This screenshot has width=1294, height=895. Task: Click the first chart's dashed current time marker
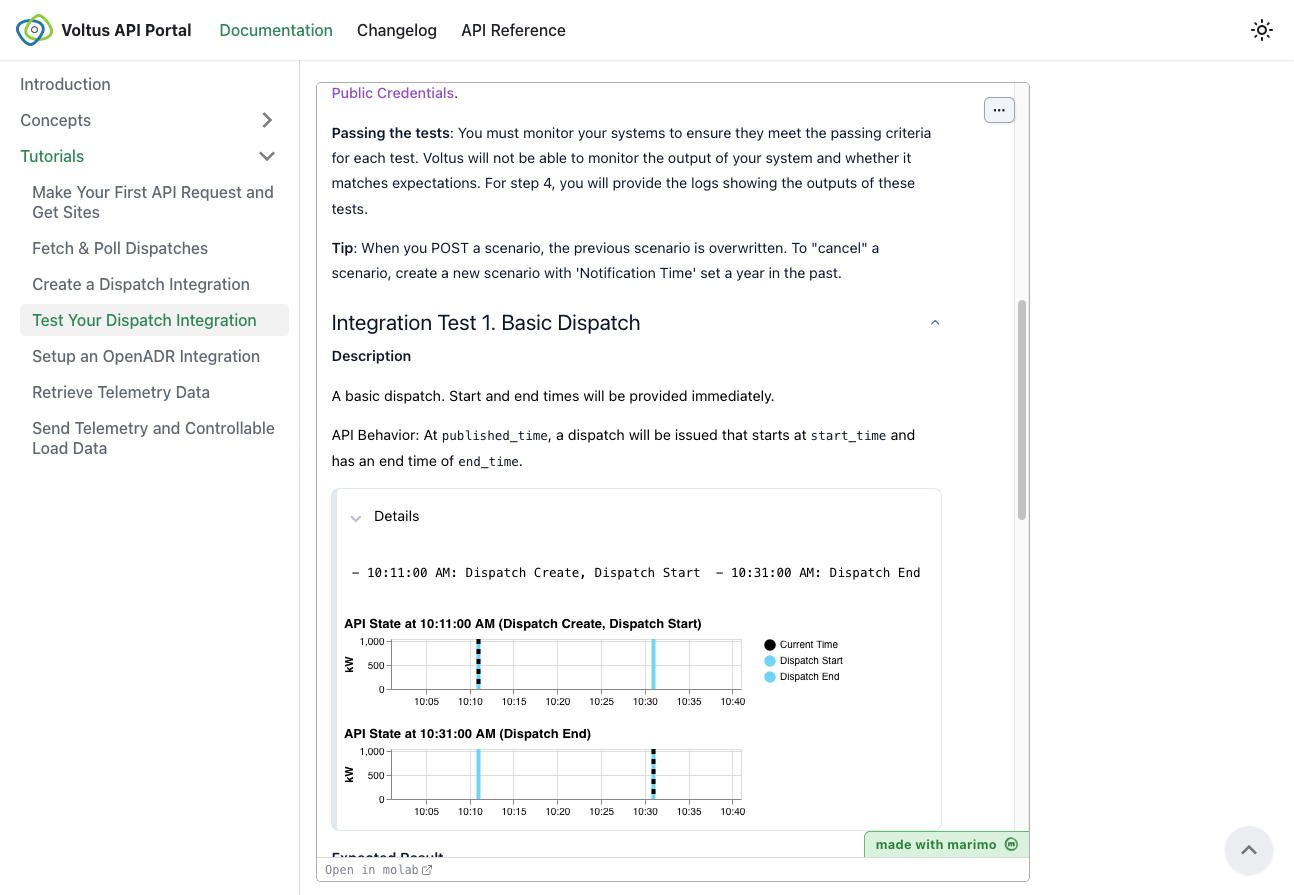[478, 664]
